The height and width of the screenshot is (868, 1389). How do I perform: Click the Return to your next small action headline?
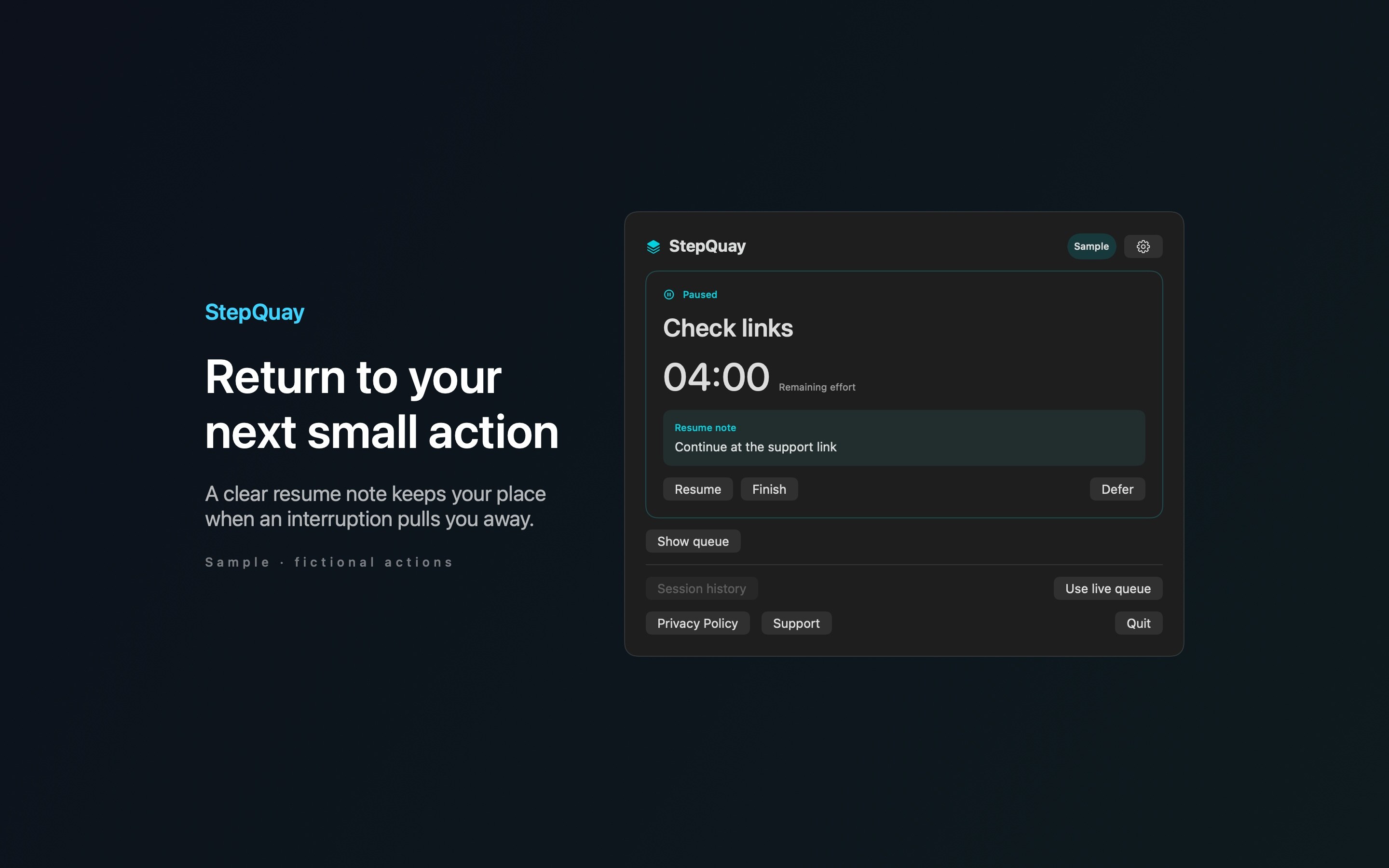tap(381, 404)
